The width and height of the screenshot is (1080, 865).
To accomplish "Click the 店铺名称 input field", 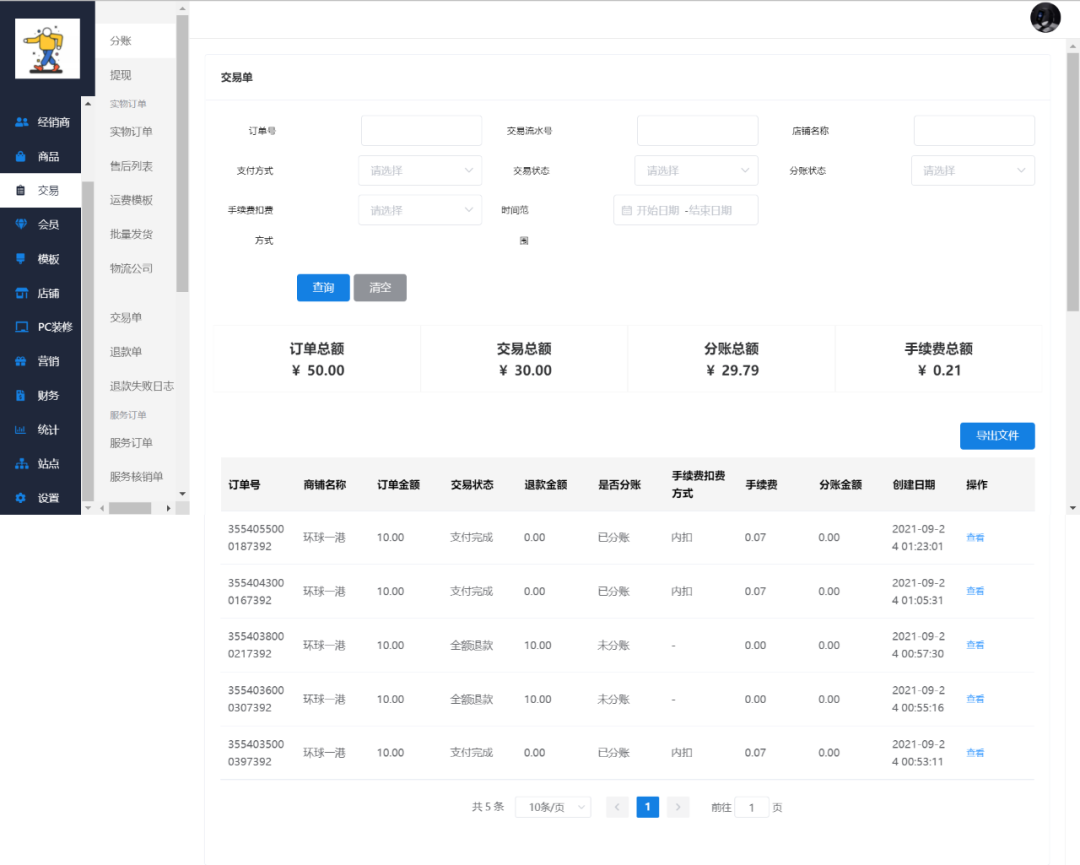I will 974,130.
